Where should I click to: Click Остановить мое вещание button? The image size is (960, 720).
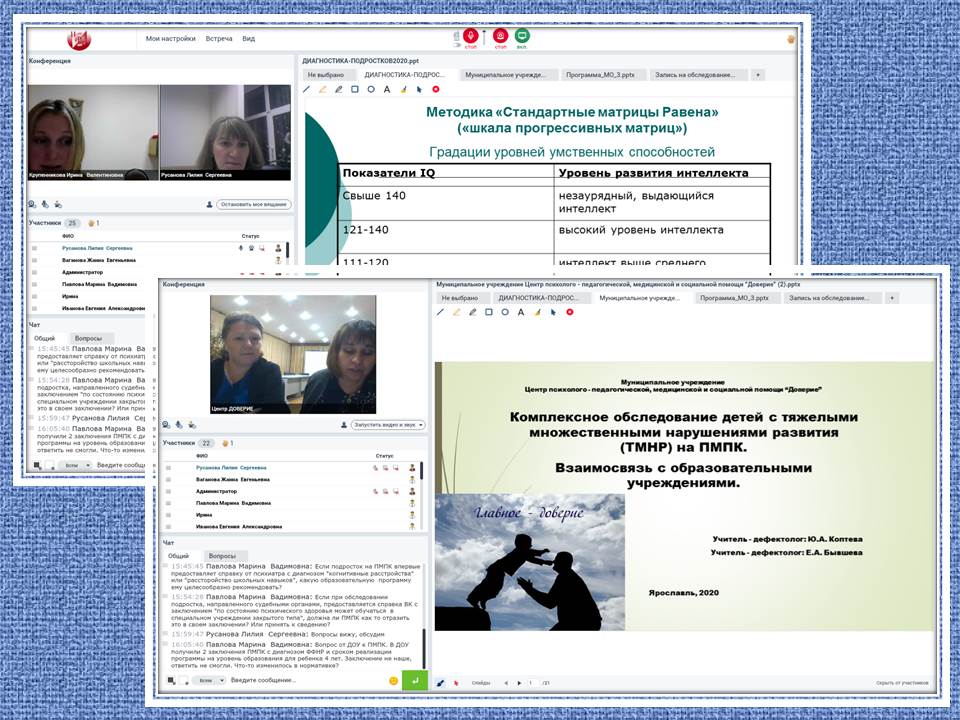pyautogui.click(x=254, y=204)
